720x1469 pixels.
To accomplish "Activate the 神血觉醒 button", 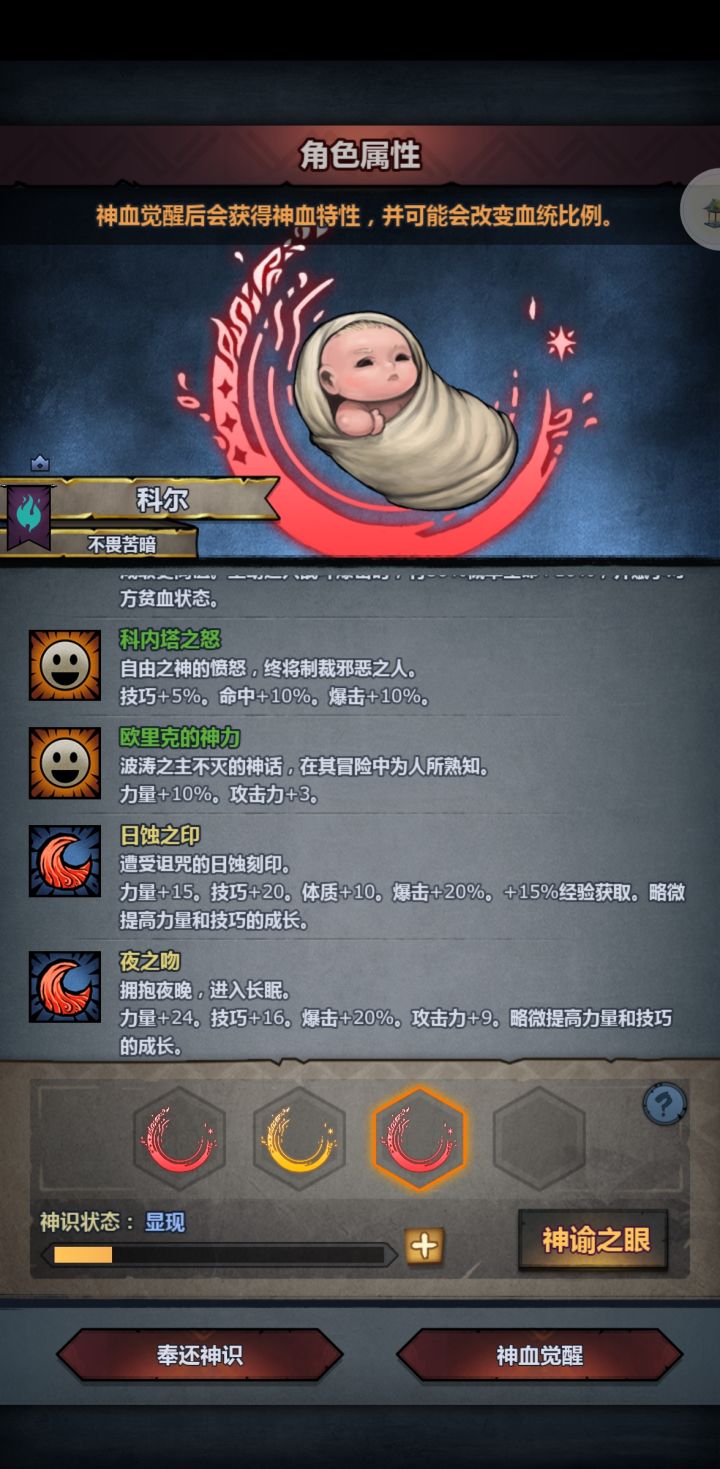I will [540, 1356].
